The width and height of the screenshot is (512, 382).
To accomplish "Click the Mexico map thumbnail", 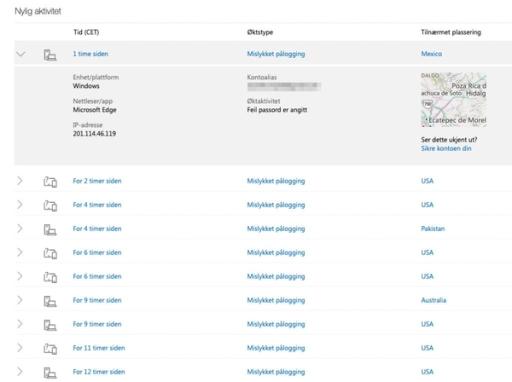I will click(454, 100).
